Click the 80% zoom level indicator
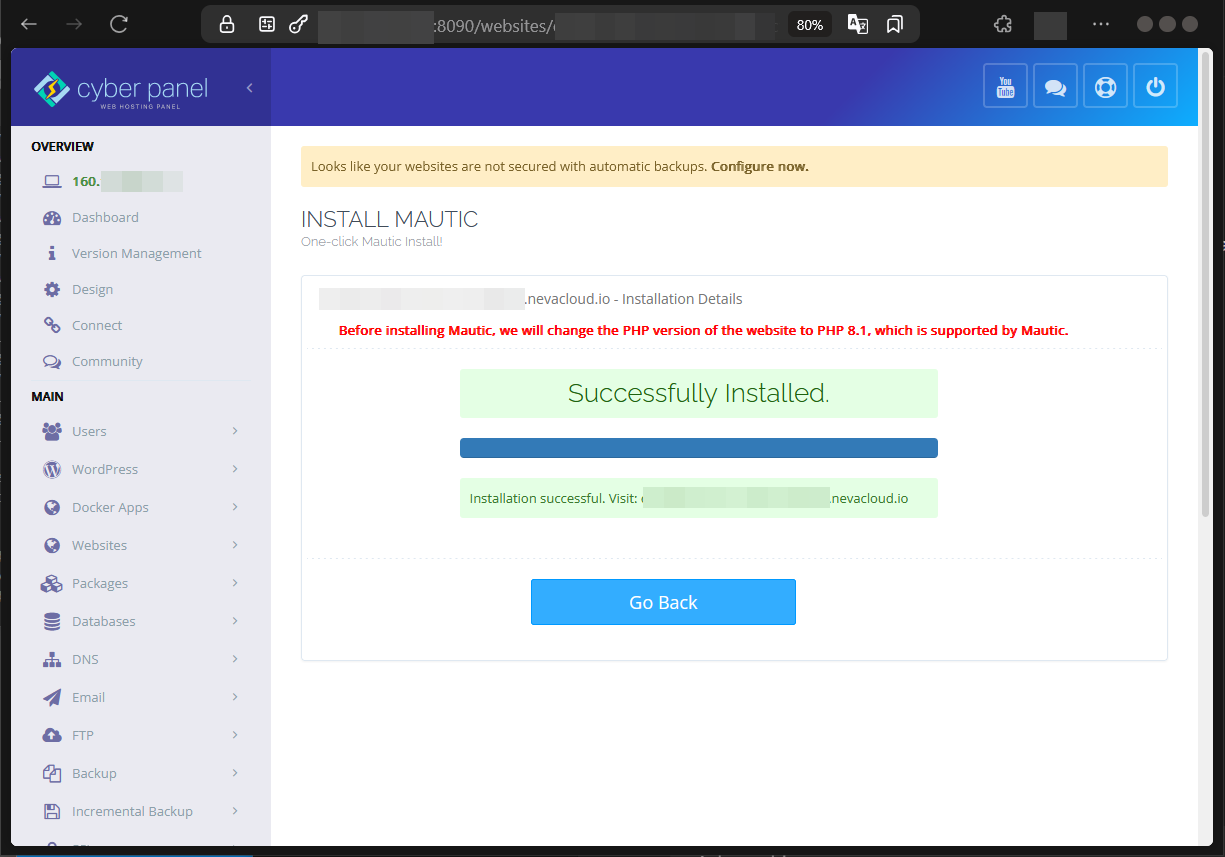This screenshot has width=1225, height=857. [x=810, y=25]
